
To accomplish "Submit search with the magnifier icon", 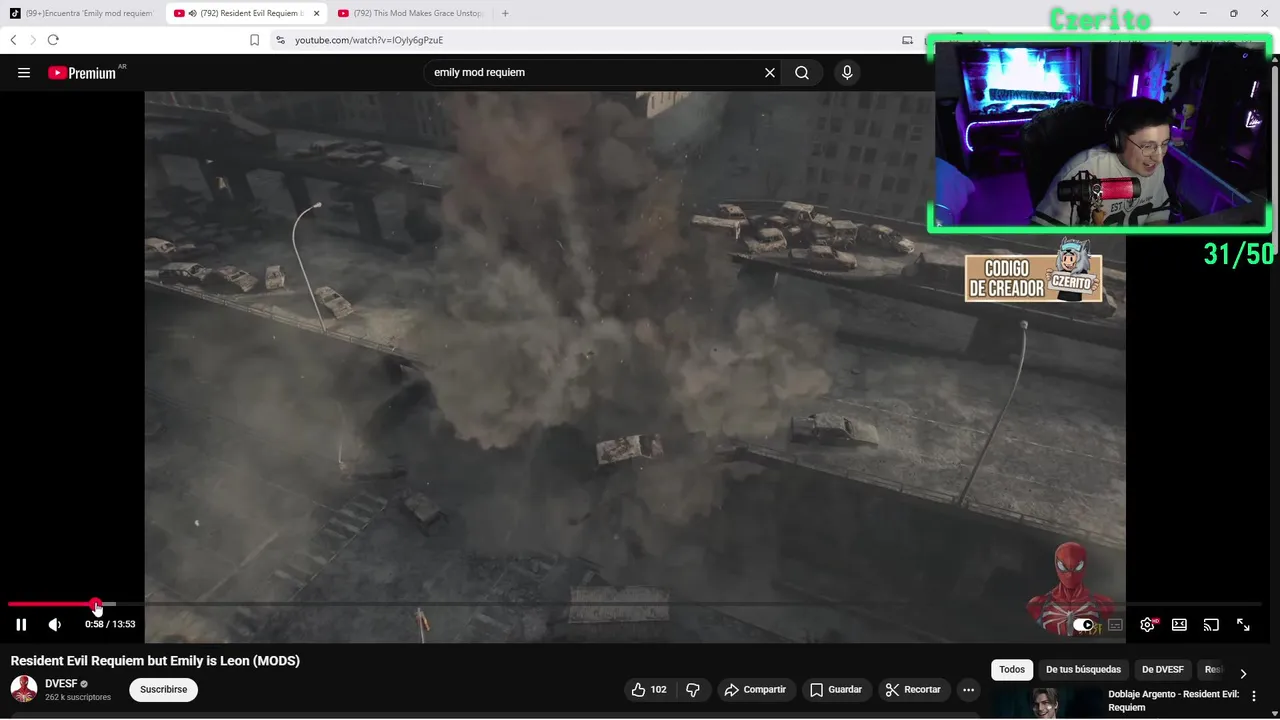I will click(x=802, y=73).
